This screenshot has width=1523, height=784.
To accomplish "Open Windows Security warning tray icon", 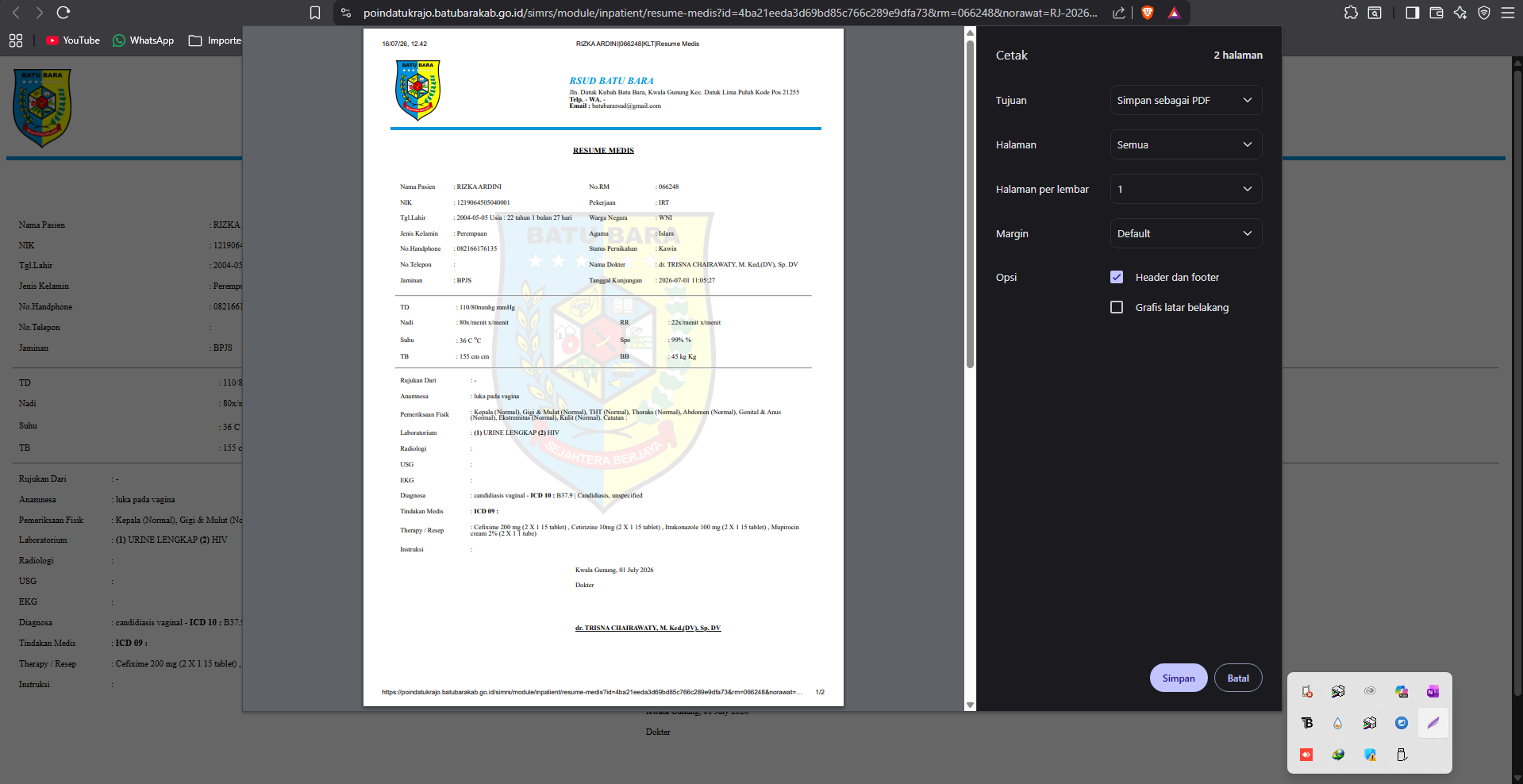I will pyautogui.click(x=1370, y=755).
